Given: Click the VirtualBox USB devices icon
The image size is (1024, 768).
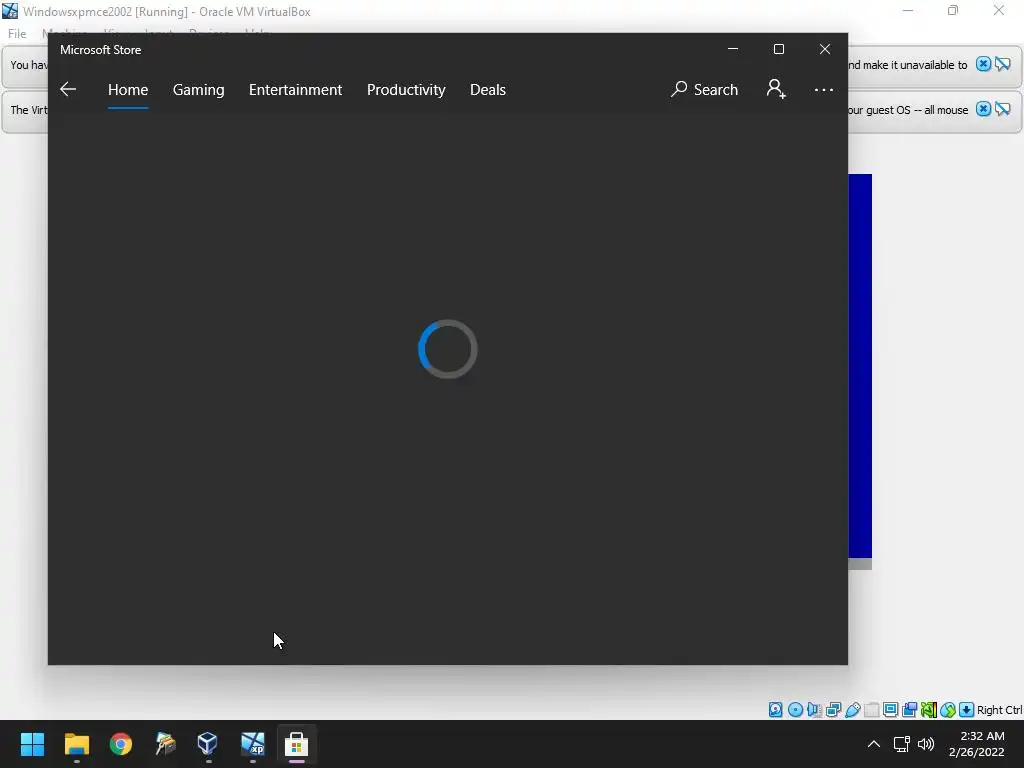Looking at the screenshot, I should (x=852, y=709).
